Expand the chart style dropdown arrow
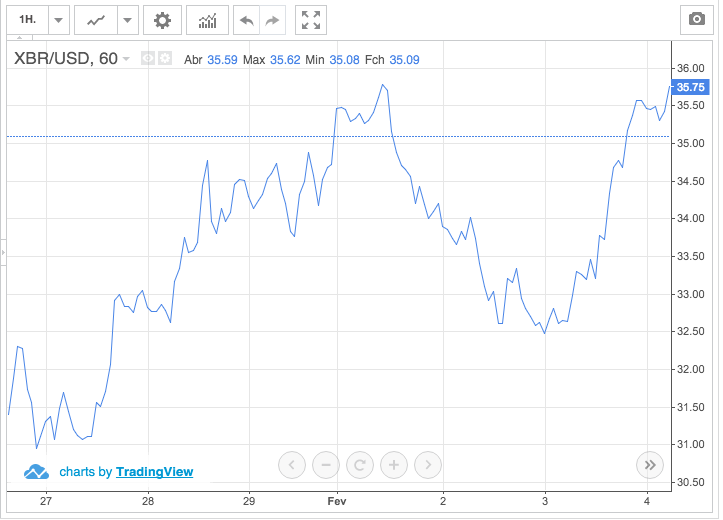This screenshot has width=723, height=520. (127, 20)
